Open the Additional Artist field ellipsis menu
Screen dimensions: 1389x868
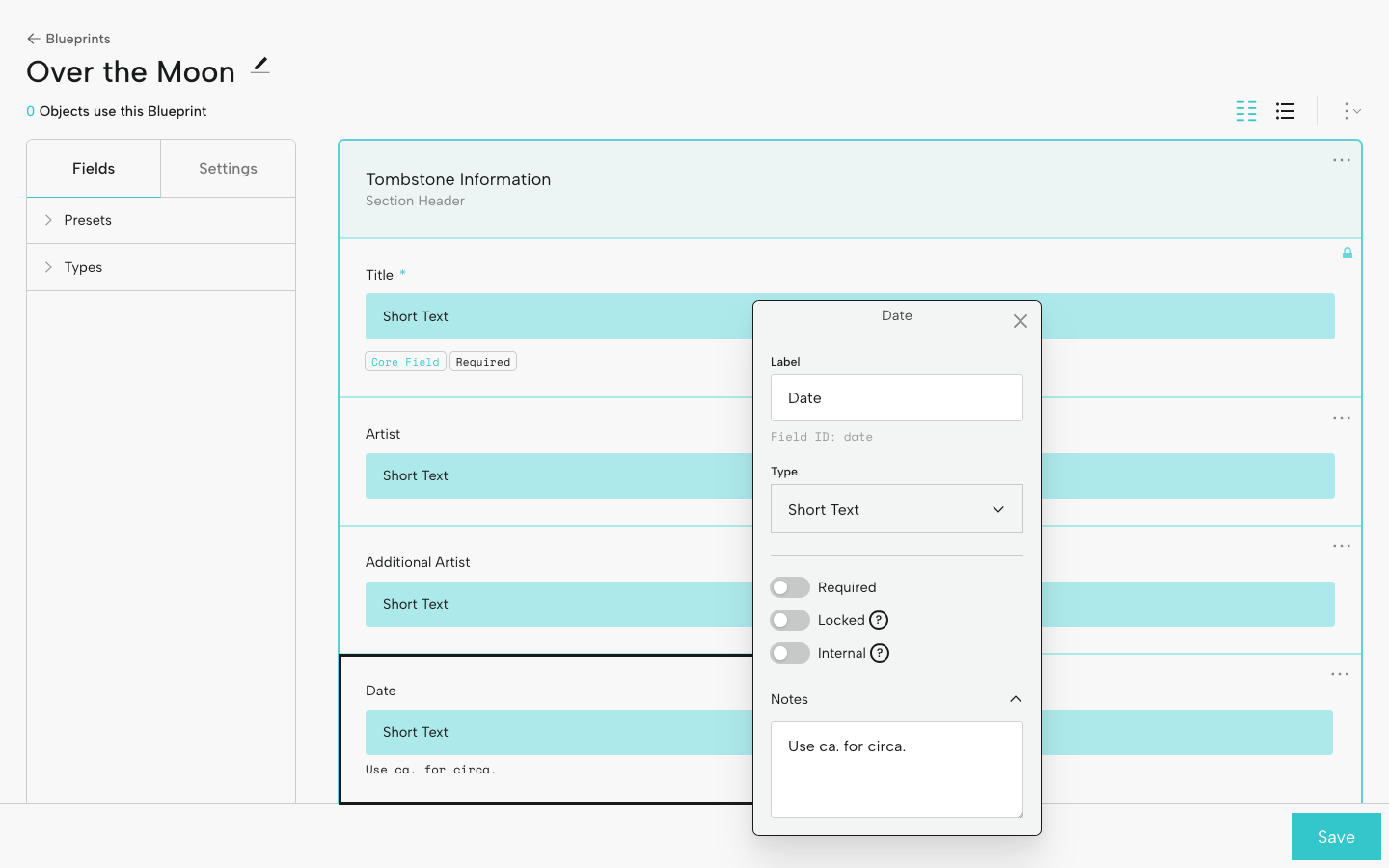click(x=1341, y=546)
